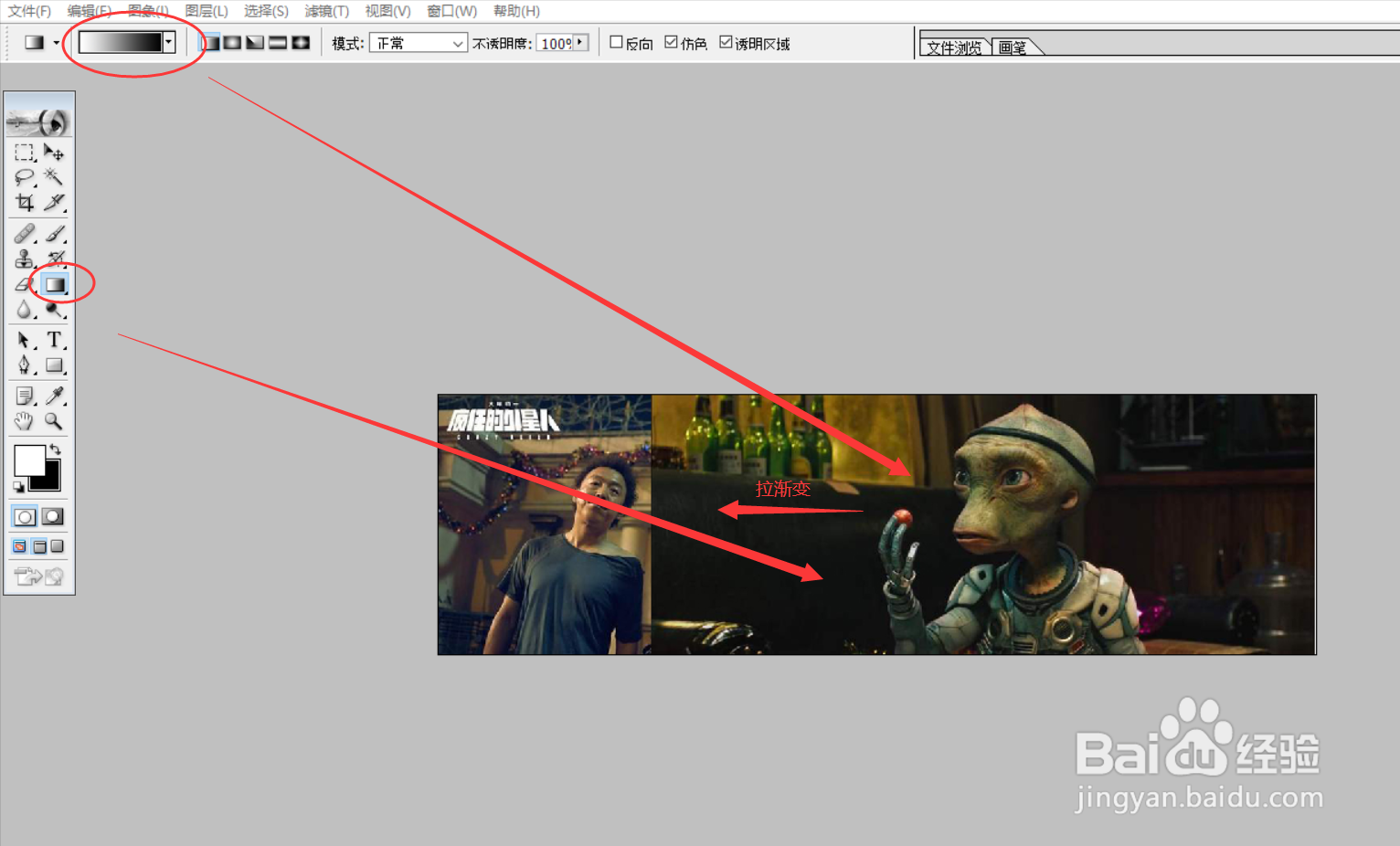Swap foreground and background colors
The height and width of the screenshot is (846, 1400).
(56, 449)
